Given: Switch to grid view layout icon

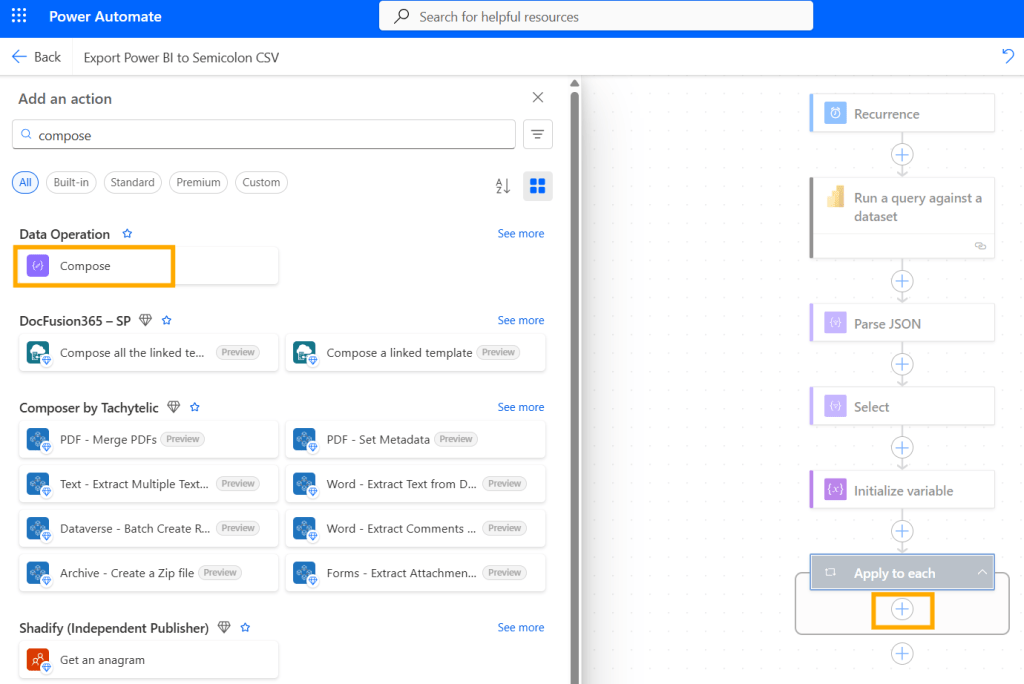Looking at the screenshot, I should (x=538, y=186).
